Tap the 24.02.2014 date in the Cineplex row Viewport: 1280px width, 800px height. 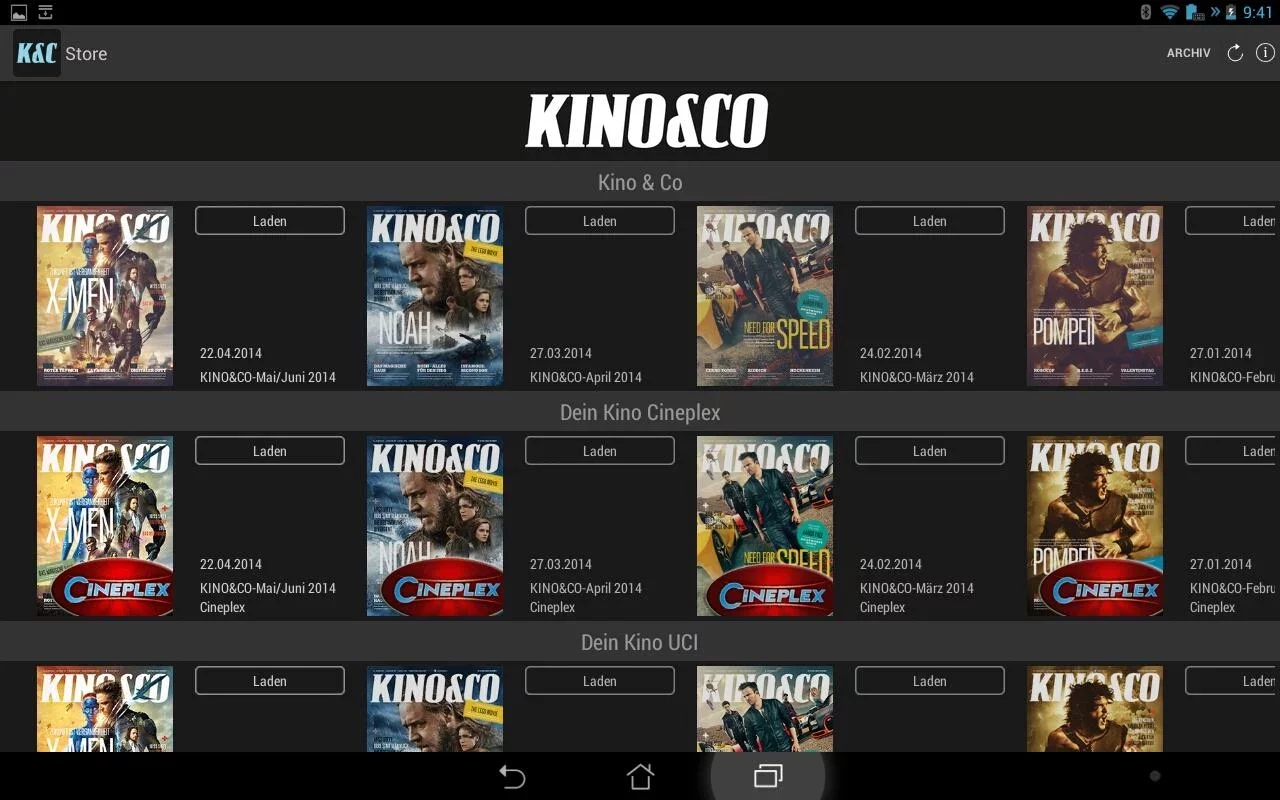tap(891, 564)
